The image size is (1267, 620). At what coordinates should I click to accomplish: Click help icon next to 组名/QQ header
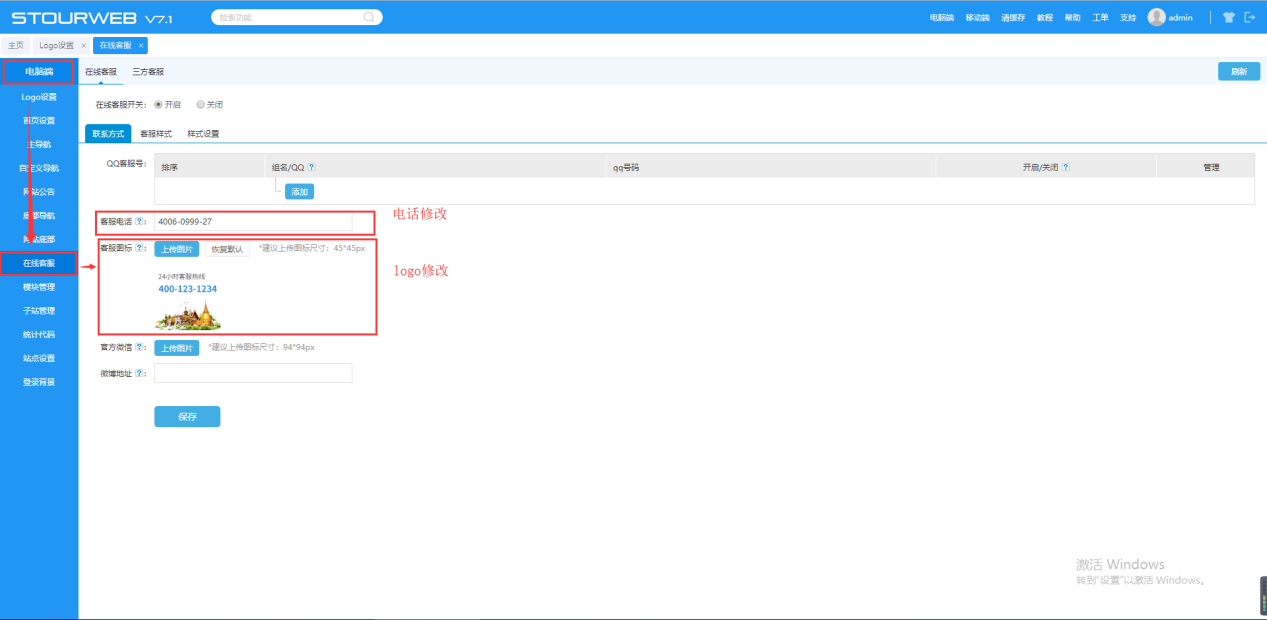[x=311, y=167]
